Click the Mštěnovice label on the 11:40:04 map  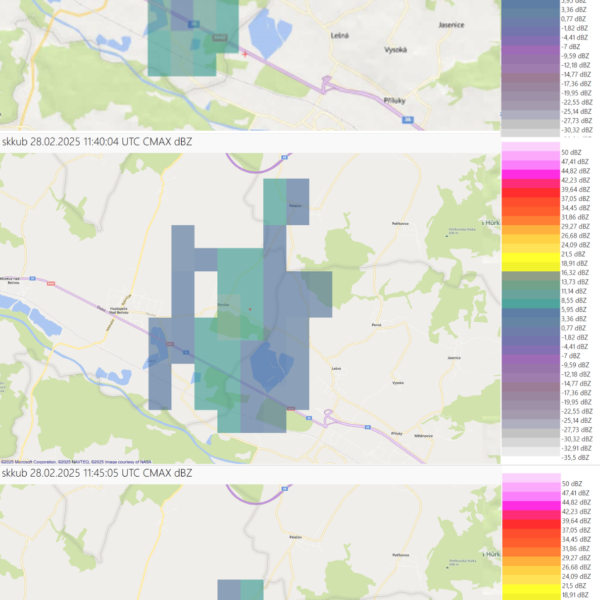tap(424, 436)
